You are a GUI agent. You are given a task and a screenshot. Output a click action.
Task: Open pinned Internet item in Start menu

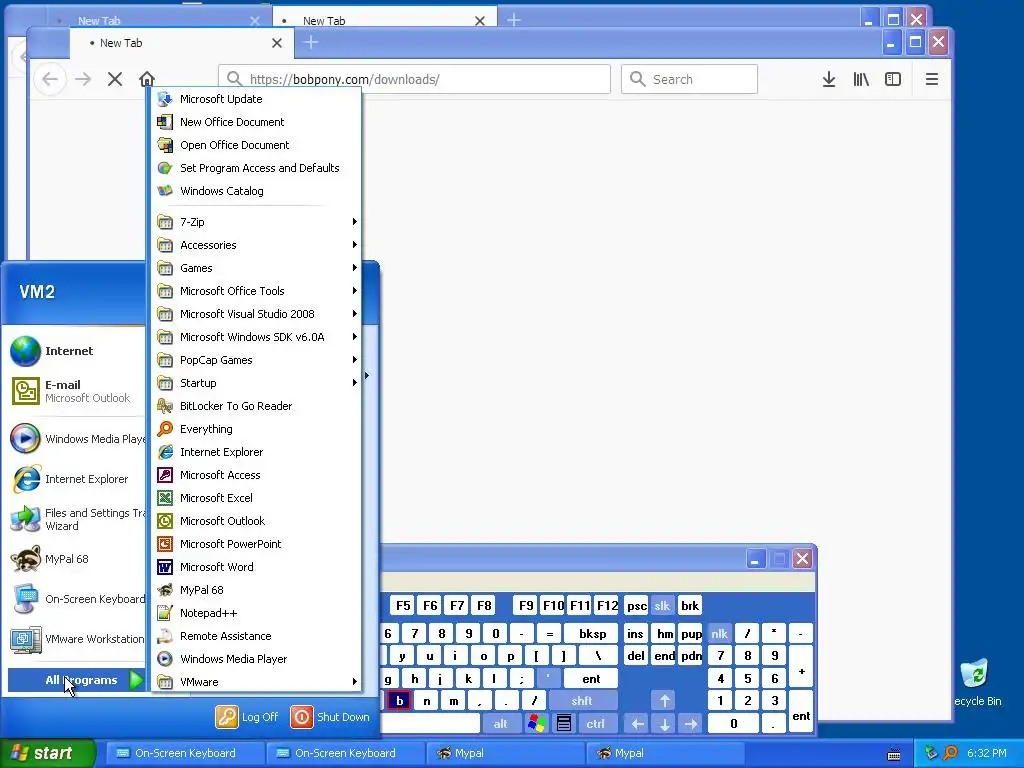tap(76, 351)
